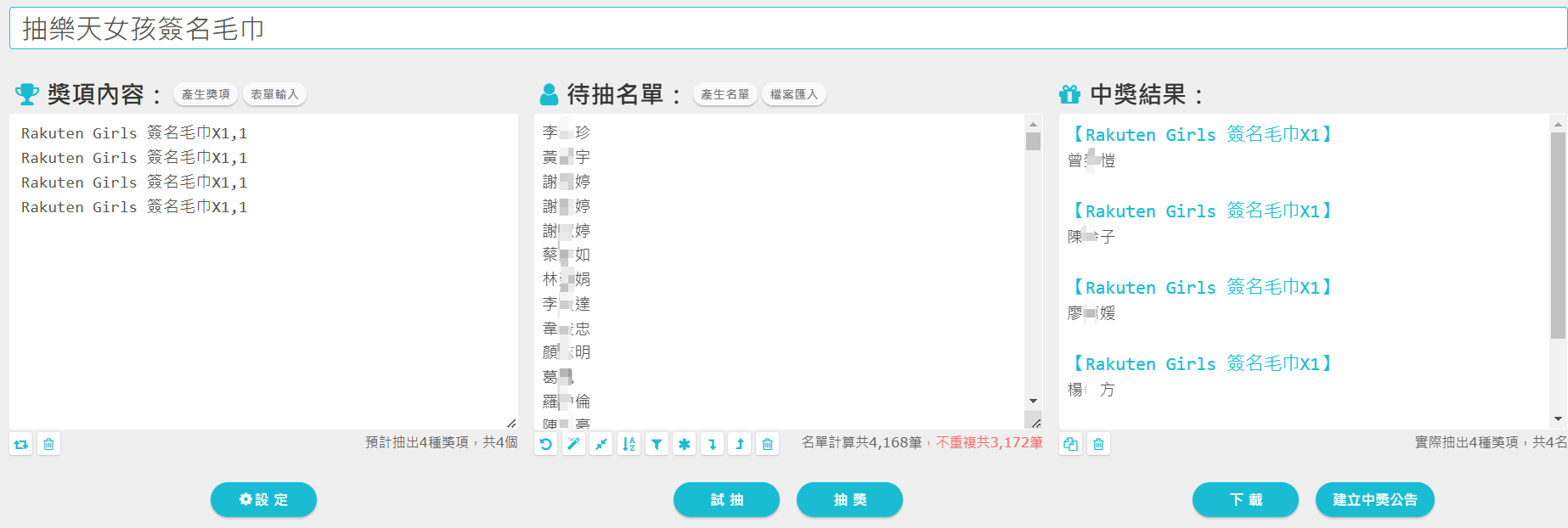Click the first prize line Rakuten Girls 簽名毛巾X1,1
The width and height of the screenshot is (1568, 528).
pos(134,132)
